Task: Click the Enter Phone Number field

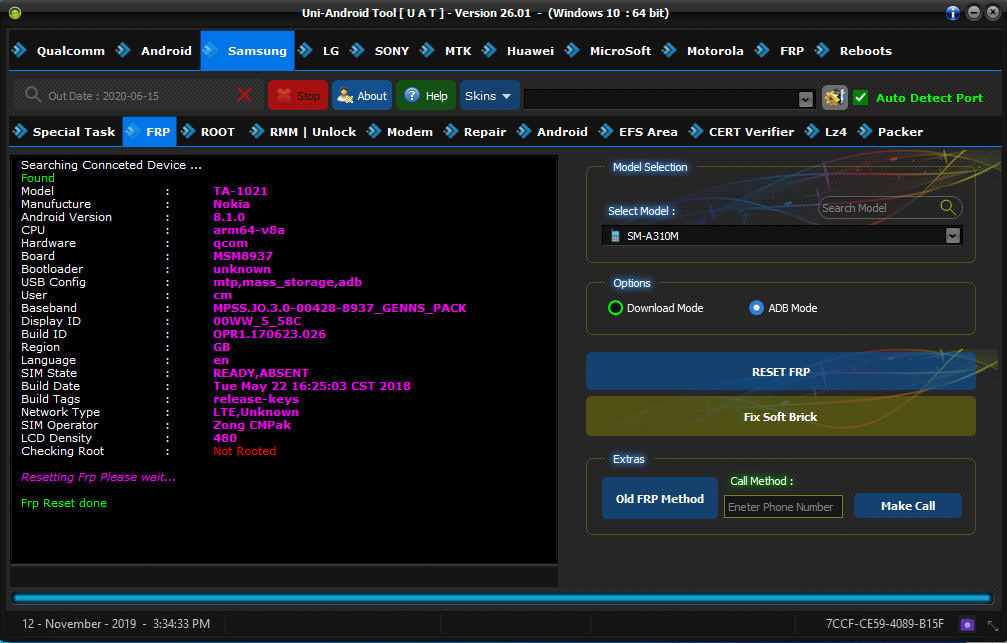Action: click(x=782, y=507)
